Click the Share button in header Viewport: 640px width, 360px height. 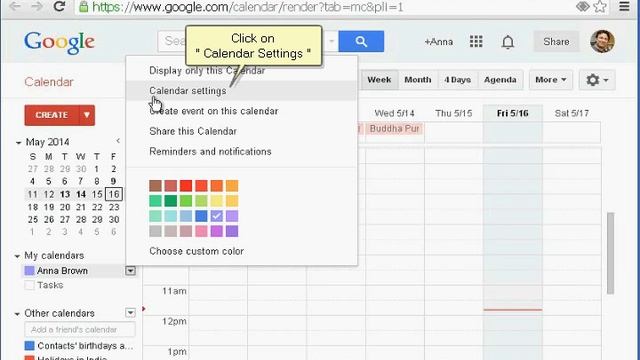point(556,42)
